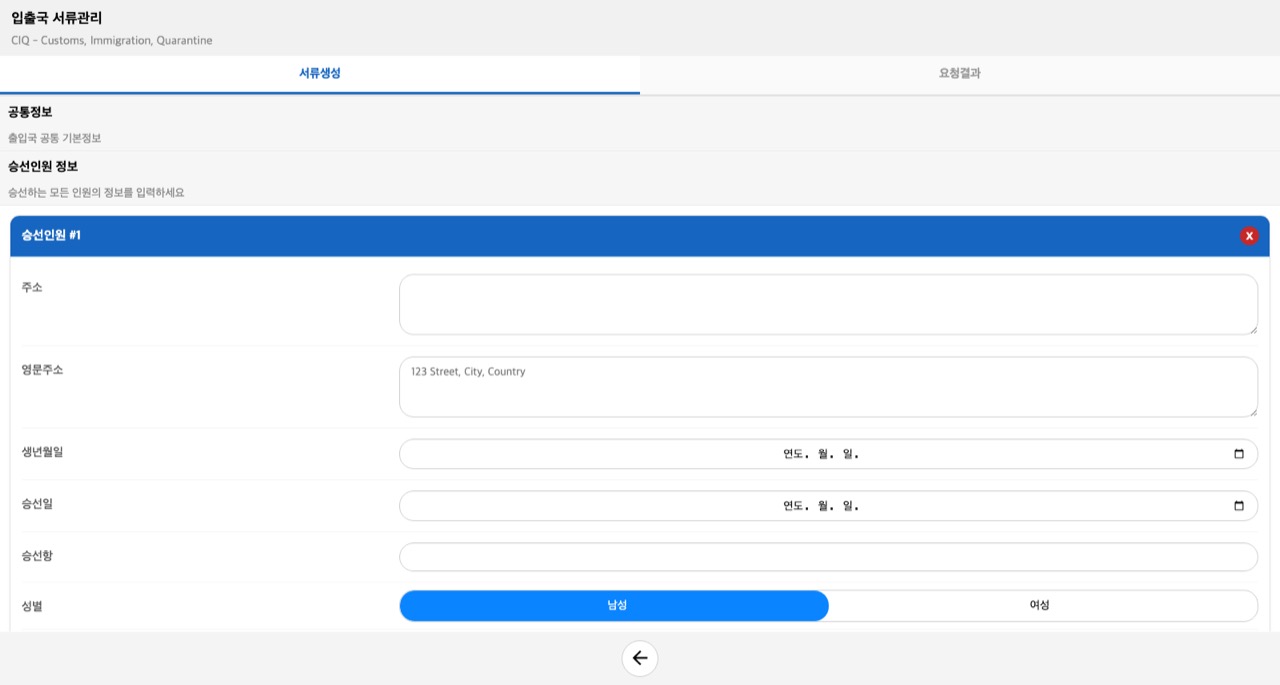This screenshot has height=685, width=1280.
Task: Open the calendar picker for 생년월일
Action: tap(1239, 454)
